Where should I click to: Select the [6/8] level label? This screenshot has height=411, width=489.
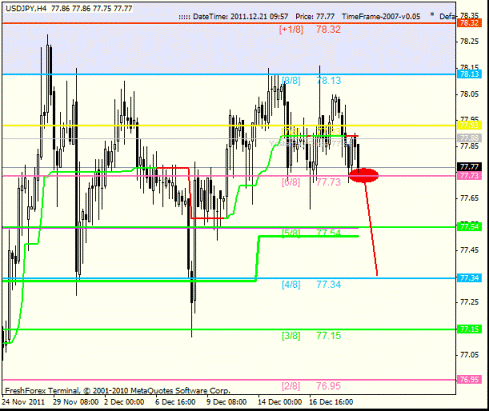(x=291, y=182)
